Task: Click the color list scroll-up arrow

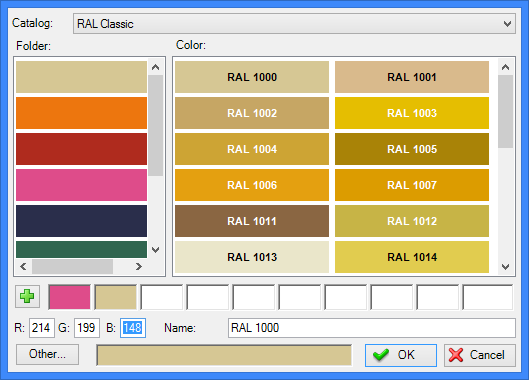Action: tap(505, 67)
